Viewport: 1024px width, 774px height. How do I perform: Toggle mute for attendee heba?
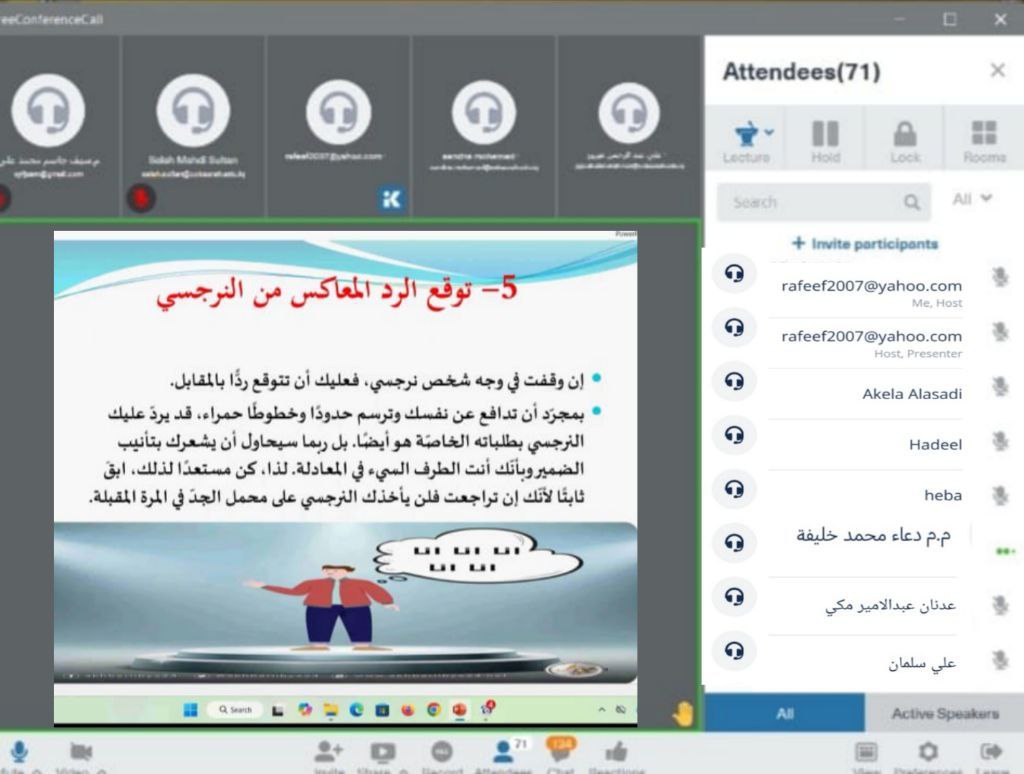(x=998, y=495)
